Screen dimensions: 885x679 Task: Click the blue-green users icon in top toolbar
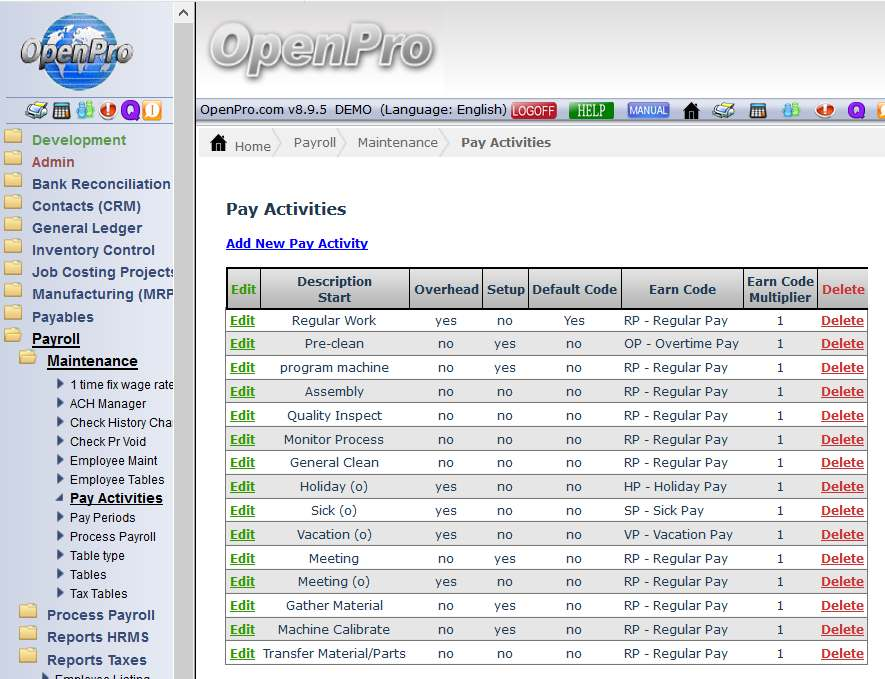pyautogui.click(x=791, y=110)
